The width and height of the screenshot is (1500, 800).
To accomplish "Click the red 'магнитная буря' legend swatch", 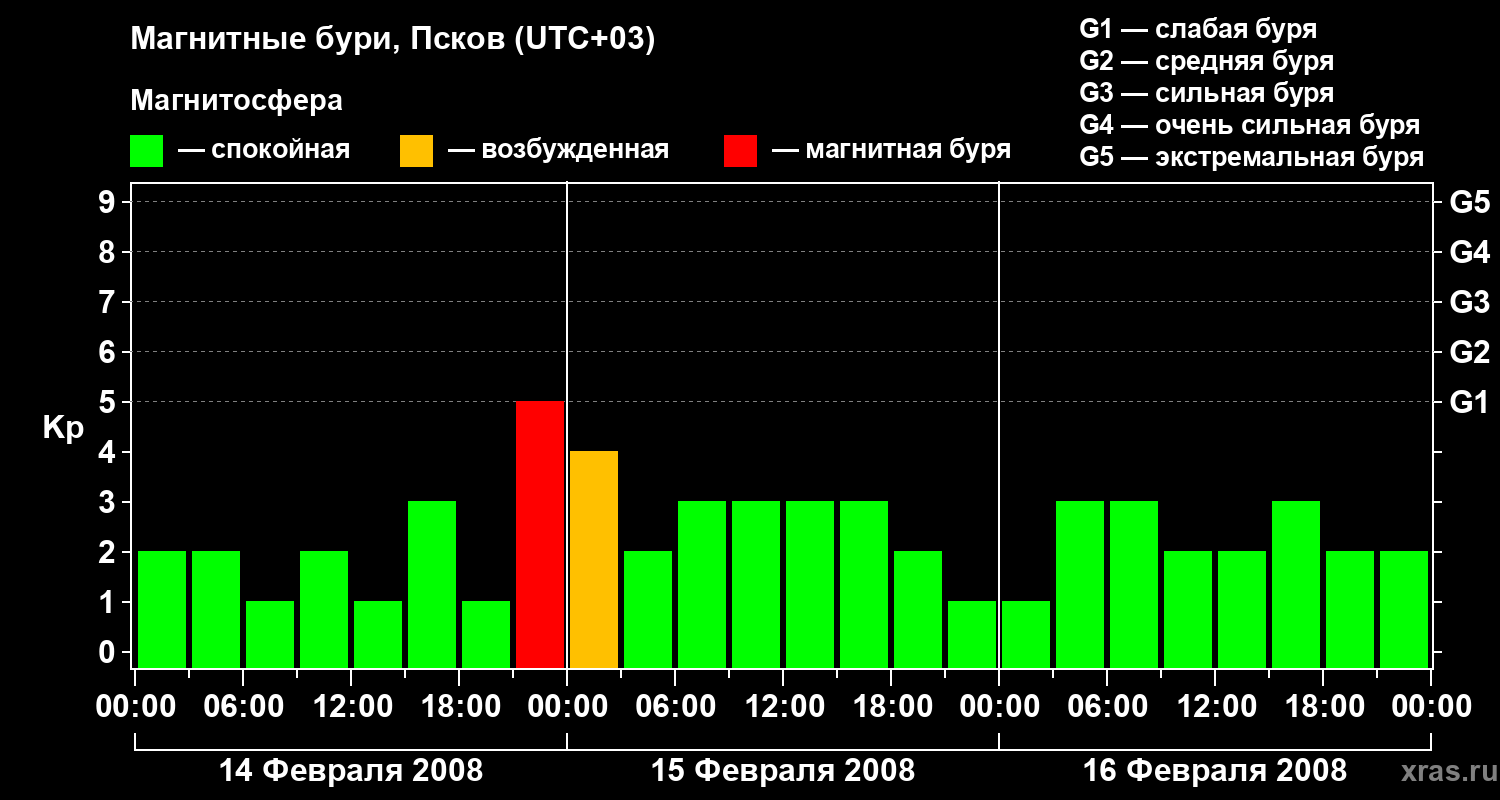I will point(740,150).
